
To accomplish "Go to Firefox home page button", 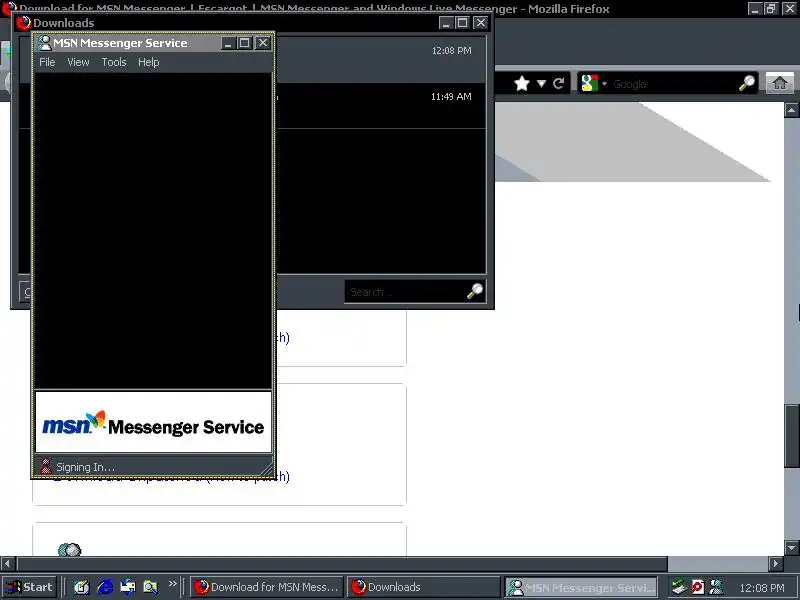I will coord(779,83).
